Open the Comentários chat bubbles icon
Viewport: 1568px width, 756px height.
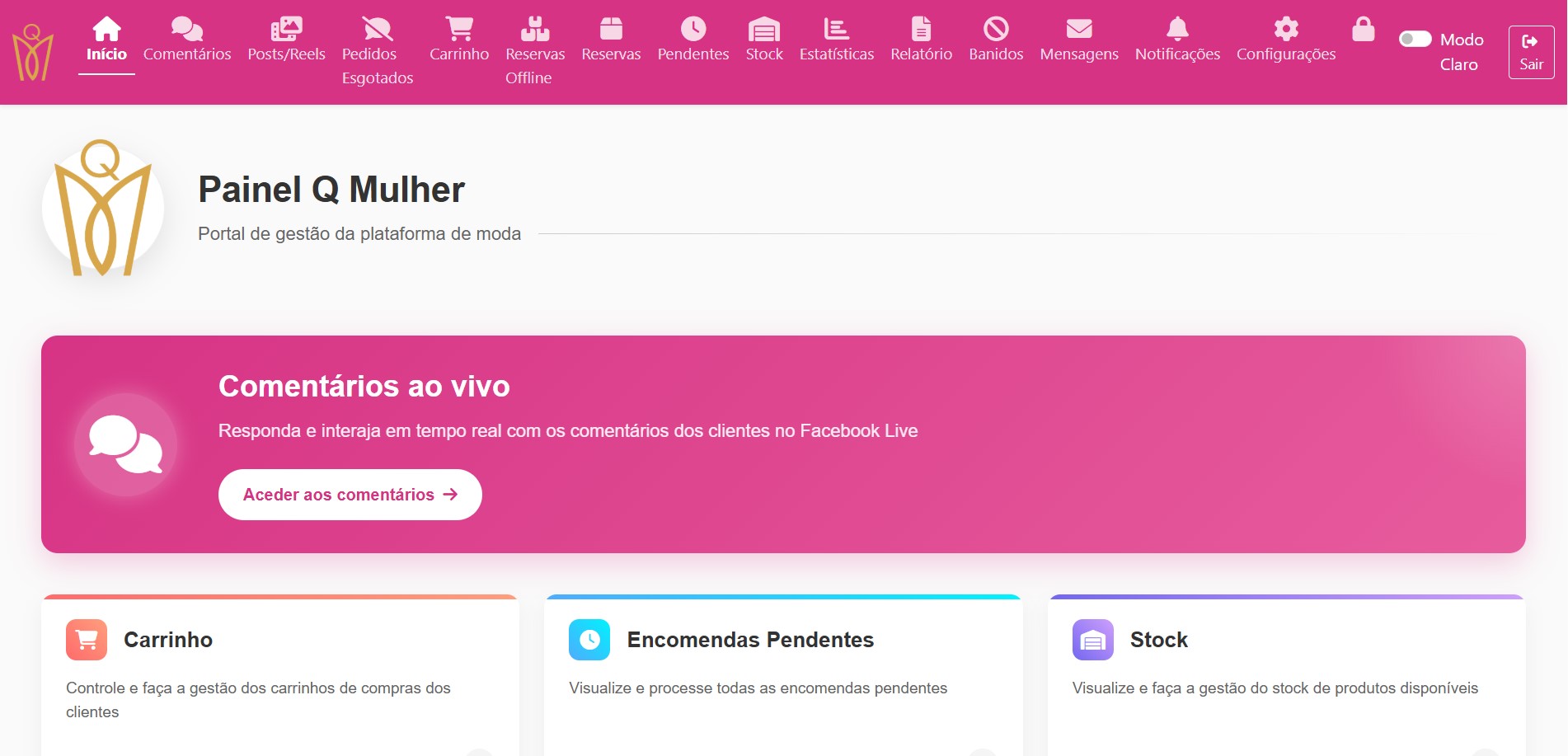[x=187, y=30]
